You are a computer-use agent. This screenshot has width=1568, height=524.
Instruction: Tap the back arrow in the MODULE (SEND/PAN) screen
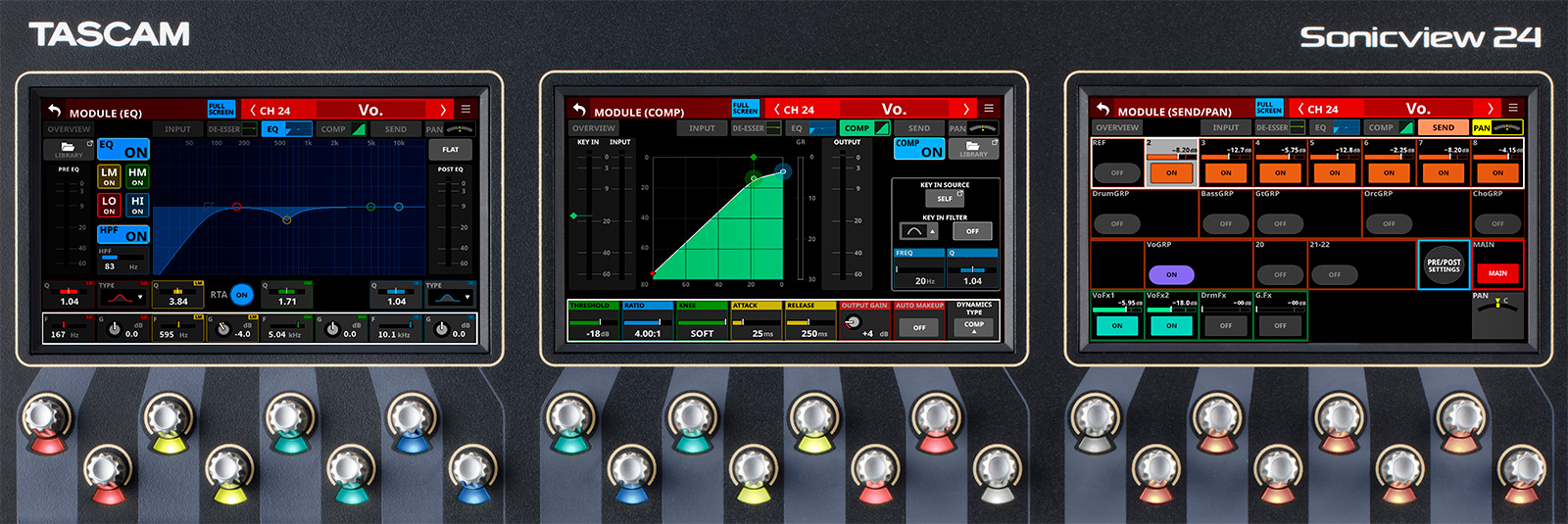(1102, 109)
